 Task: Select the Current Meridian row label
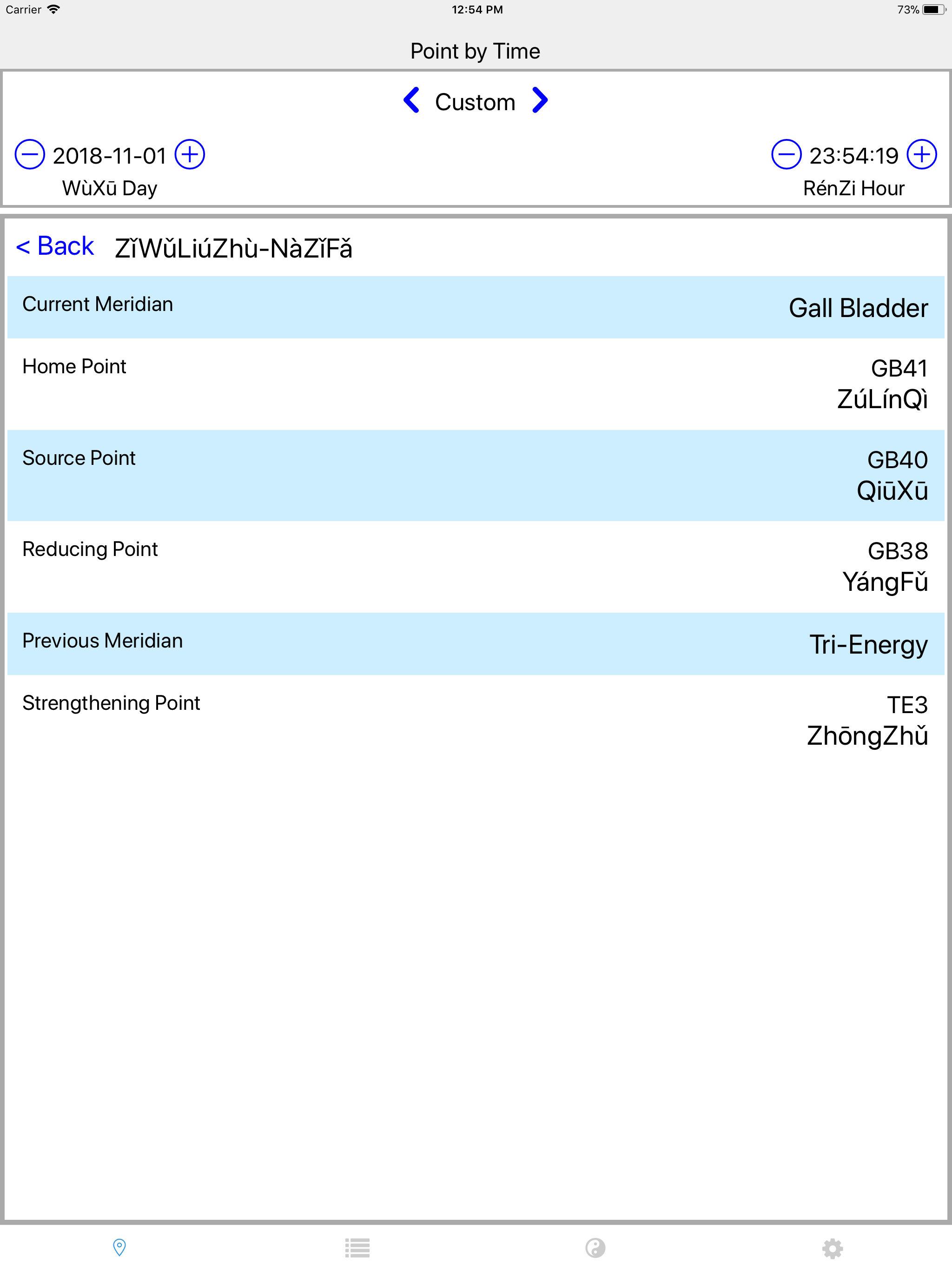tap(98, 304)
